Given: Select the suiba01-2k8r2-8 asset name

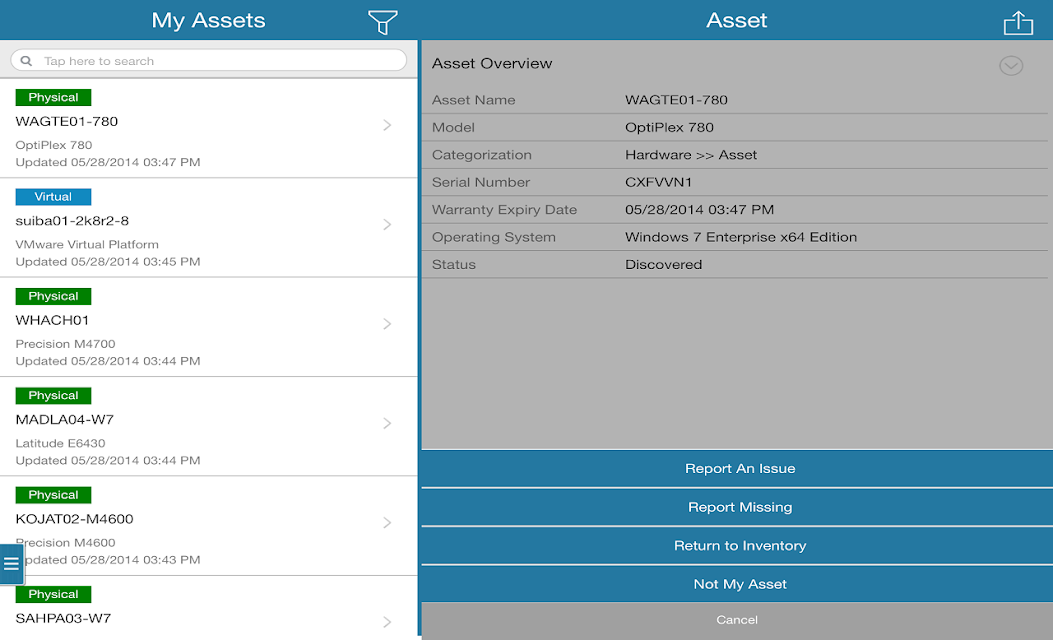Looking at the screenshot, I should [72, 221].
